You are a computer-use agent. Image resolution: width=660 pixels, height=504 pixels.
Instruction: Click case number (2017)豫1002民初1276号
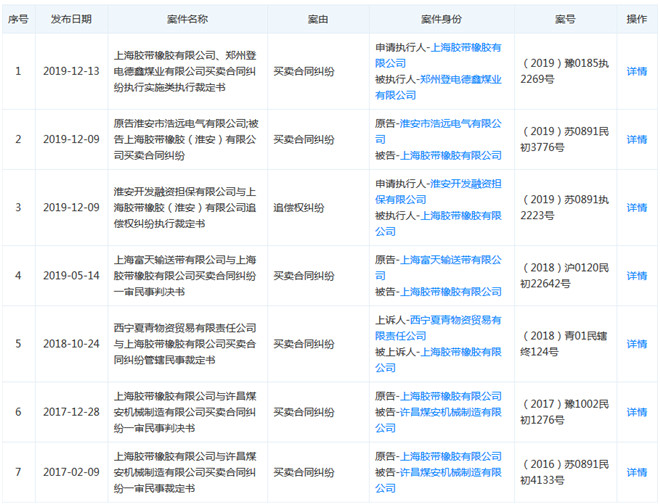(564, 412)
